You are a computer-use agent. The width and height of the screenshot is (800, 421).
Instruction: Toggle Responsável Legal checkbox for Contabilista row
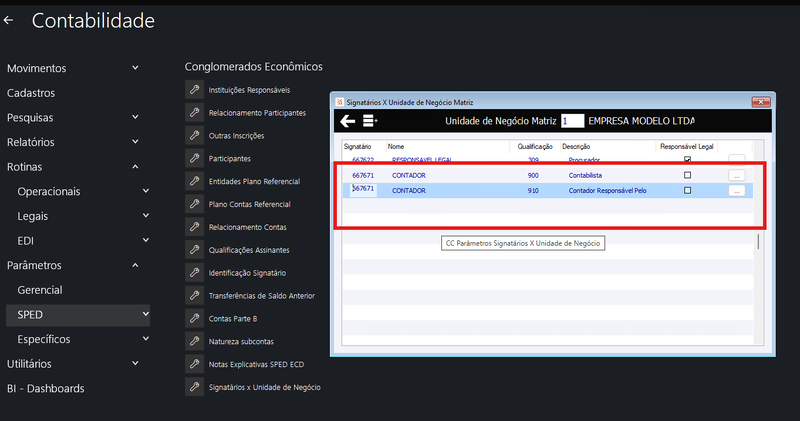(x=687, y=175)
